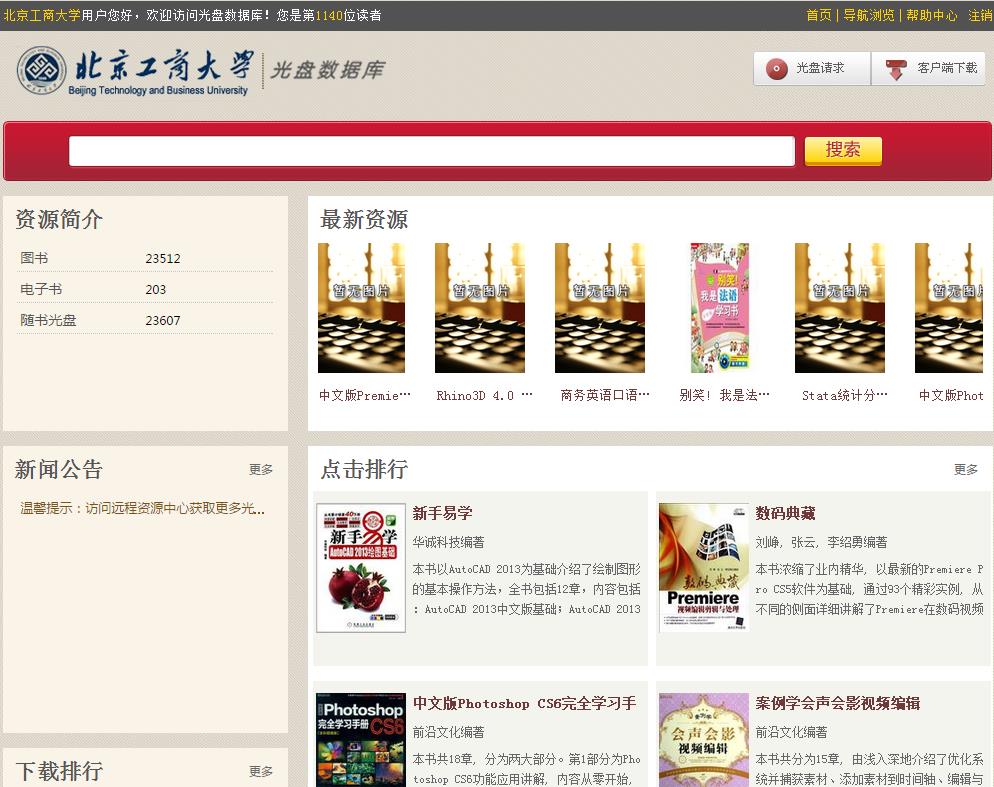Open the Stata统计分 placeholder thumbnail
The width and height of the screenshot is (994, 787).
(x=840, y=308)
